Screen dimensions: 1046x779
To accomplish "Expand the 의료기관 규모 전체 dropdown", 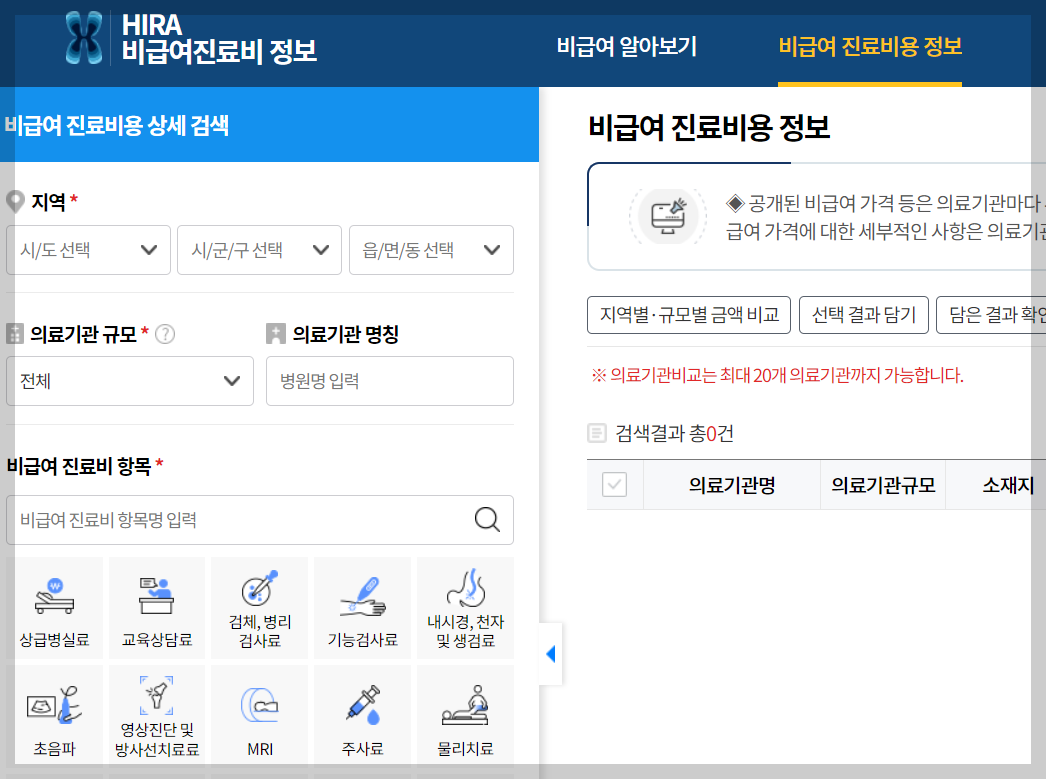I will coord(129,381).
